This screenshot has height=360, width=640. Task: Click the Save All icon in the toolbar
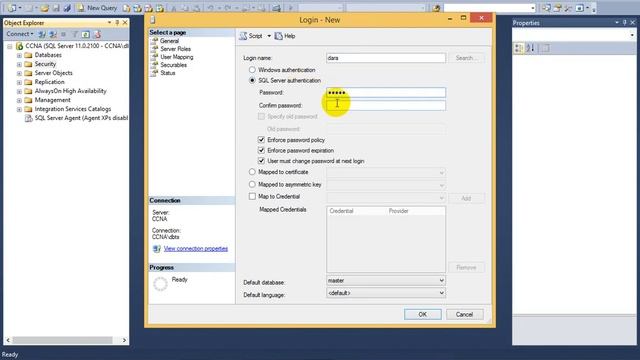pyautogui.click(x=67, y=8)
